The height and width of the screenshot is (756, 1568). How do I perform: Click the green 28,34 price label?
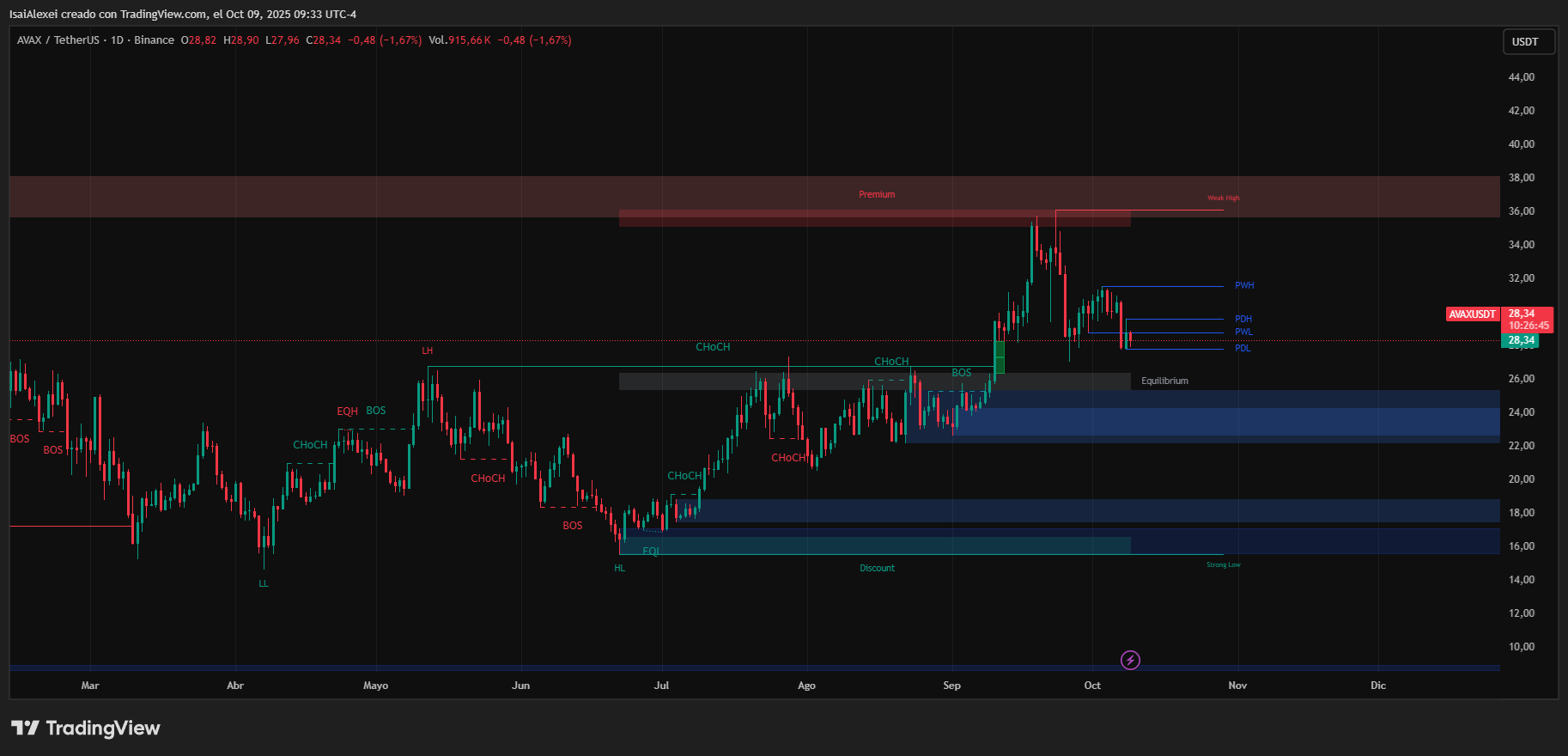point(1521,341)
